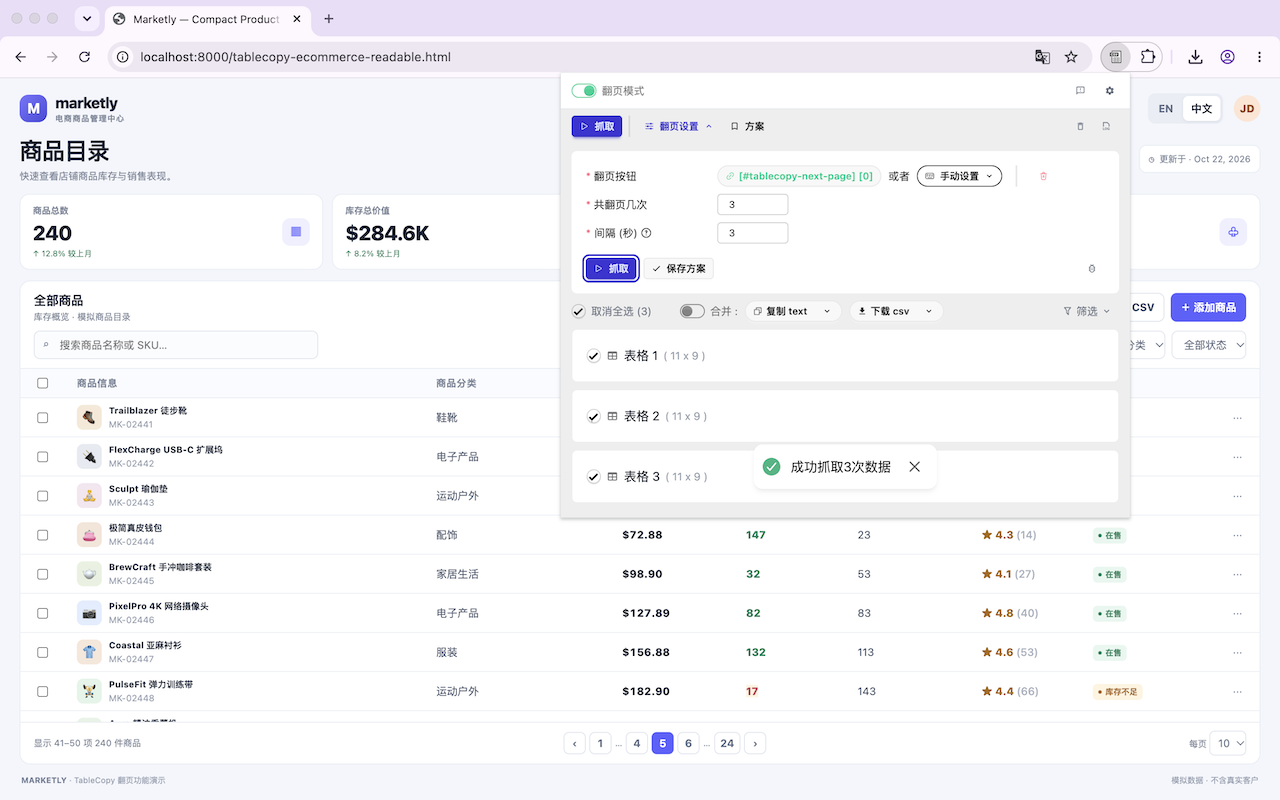Image resolution: width=1280 pixels, height=800 pixels.
Task: Uncheck 表格 3 checkbox
Action: [594, 477]
